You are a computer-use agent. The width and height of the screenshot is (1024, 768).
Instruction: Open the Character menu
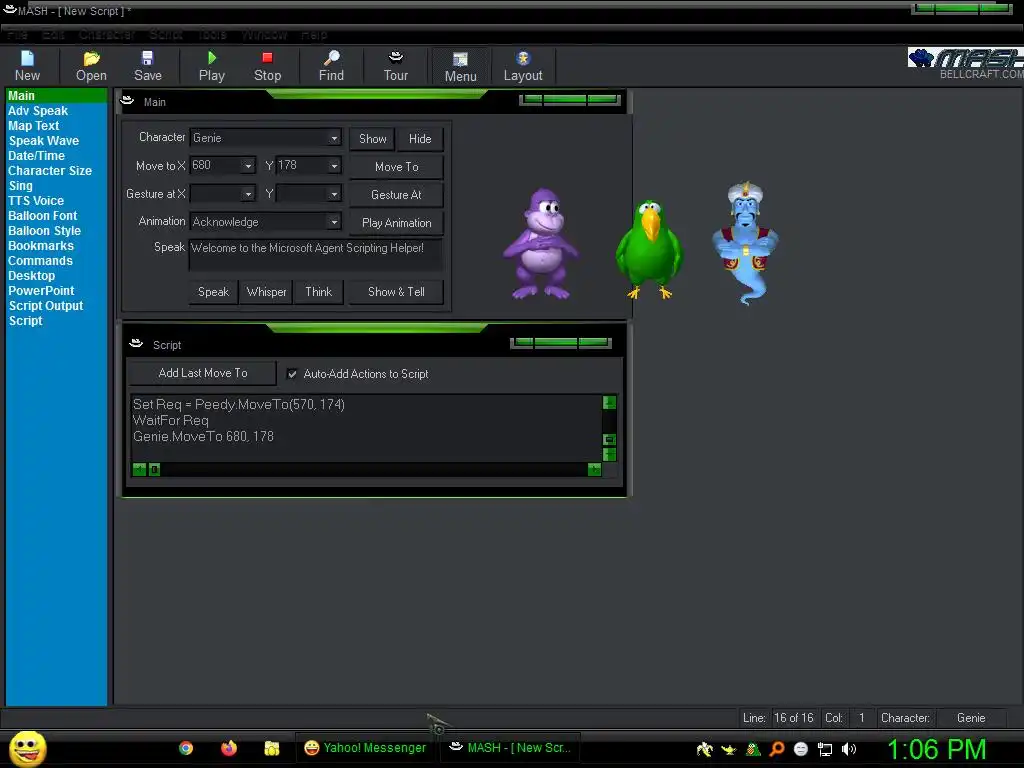click(x=107, y=35)
